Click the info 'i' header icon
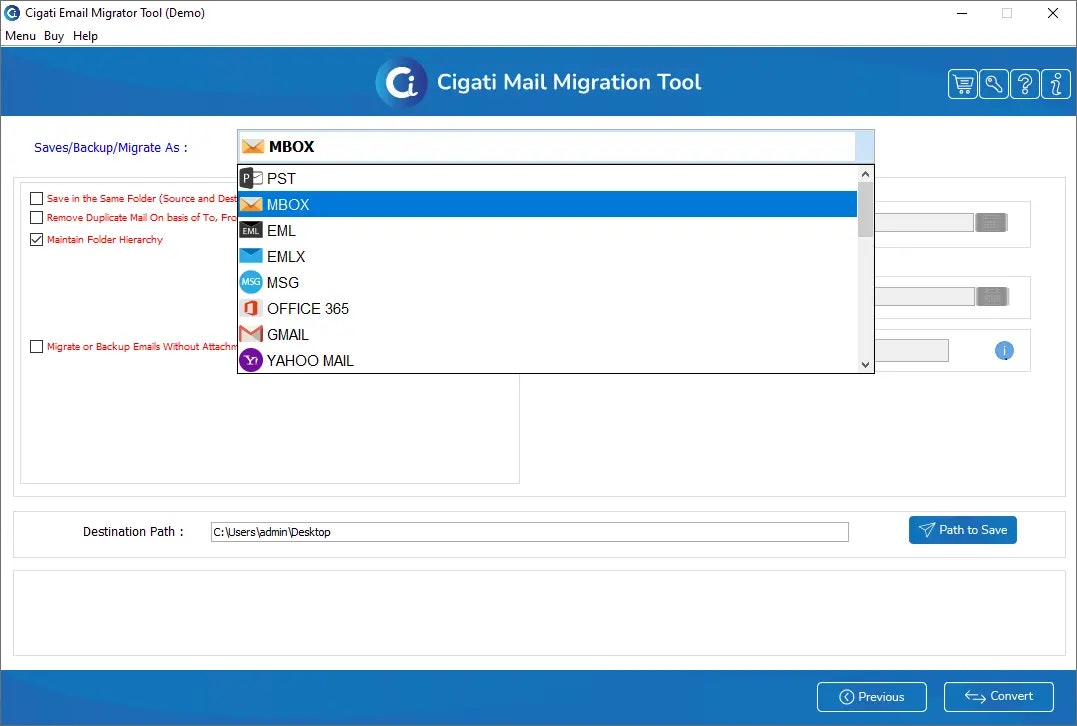 (x=1056, y=84)
